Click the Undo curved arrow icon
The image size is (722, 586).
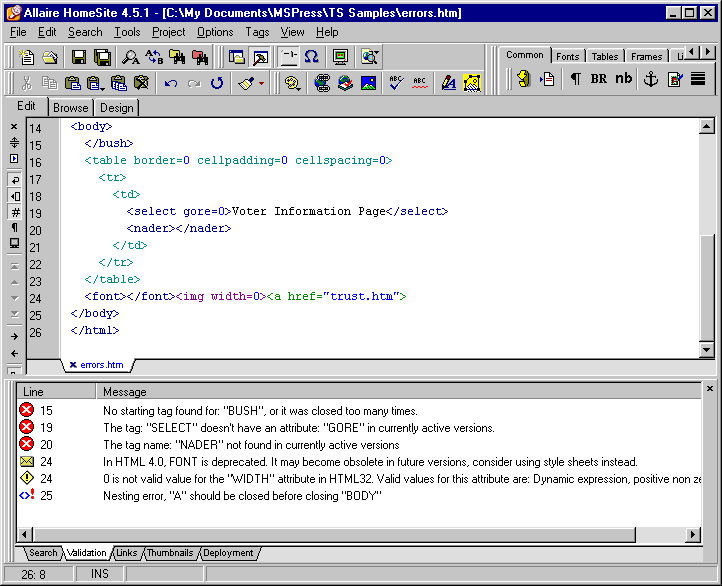[x=171, y=83]
